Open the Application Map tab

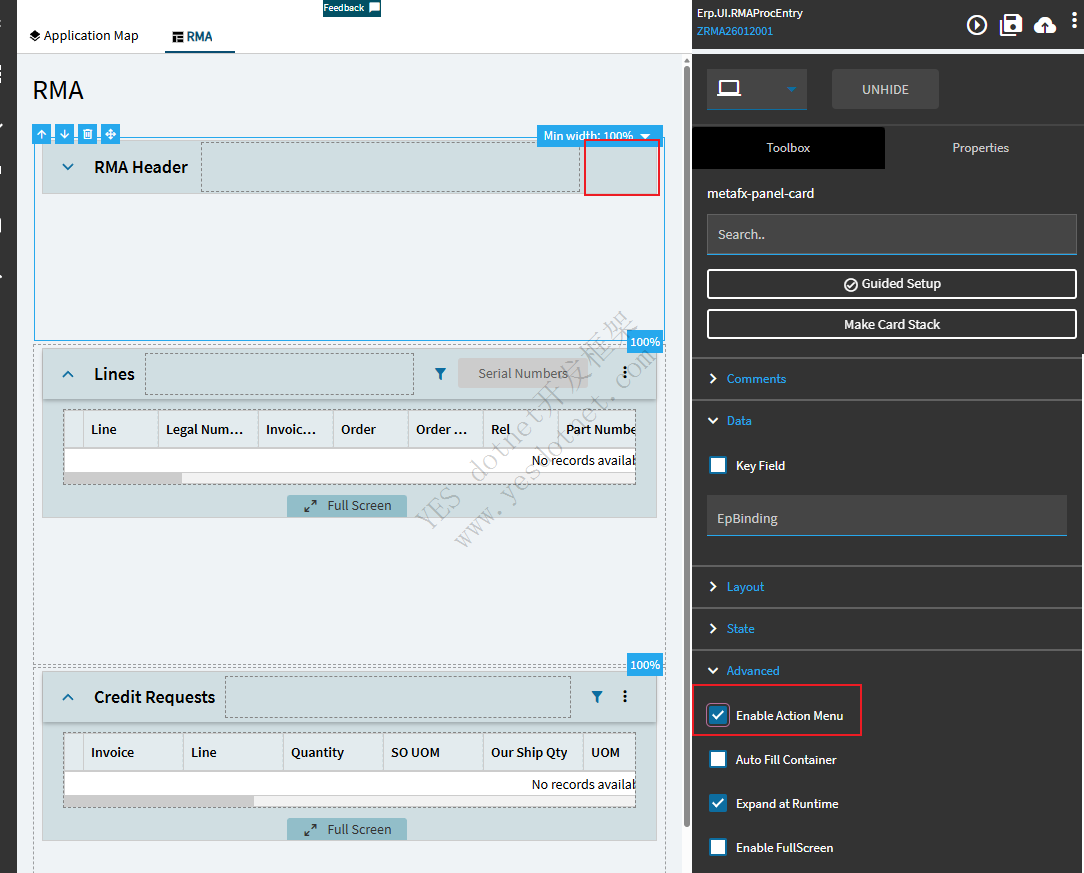(x=84, y=36)
